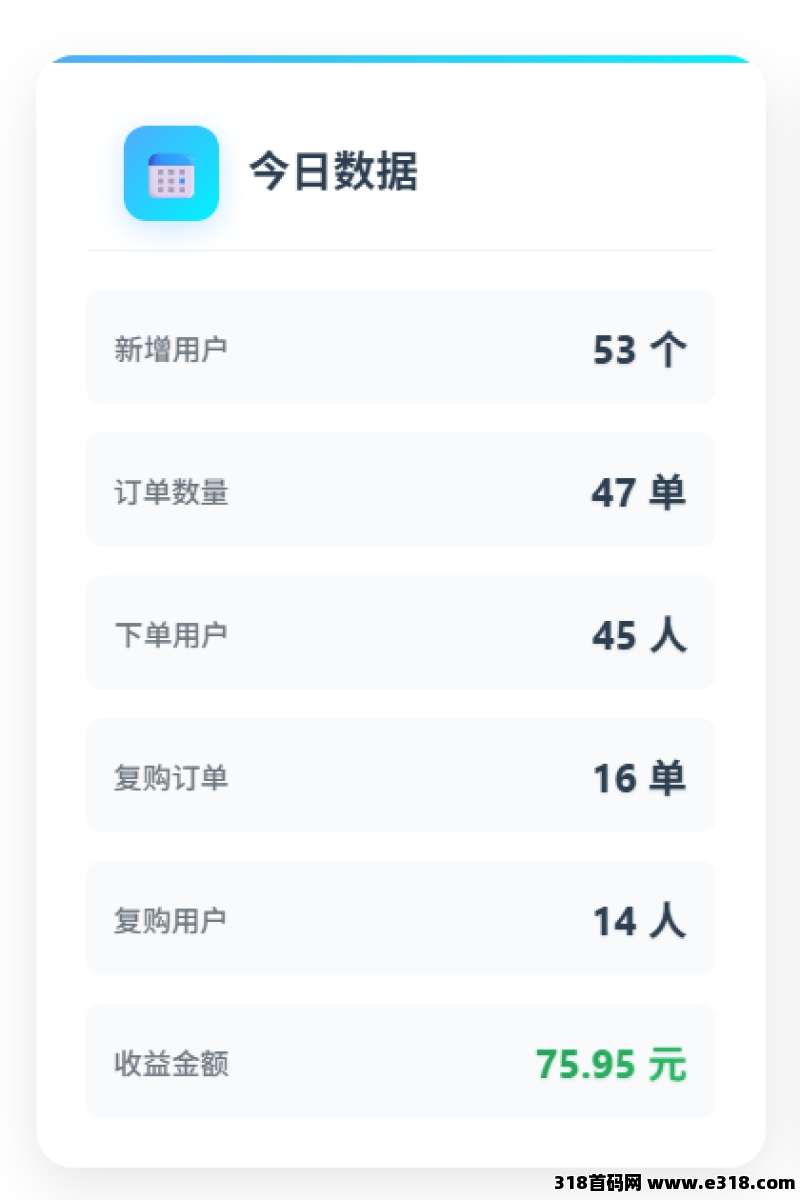800x1200 pixels.
Task: Click the gradient bar atop the card
Action: point(400,59)
